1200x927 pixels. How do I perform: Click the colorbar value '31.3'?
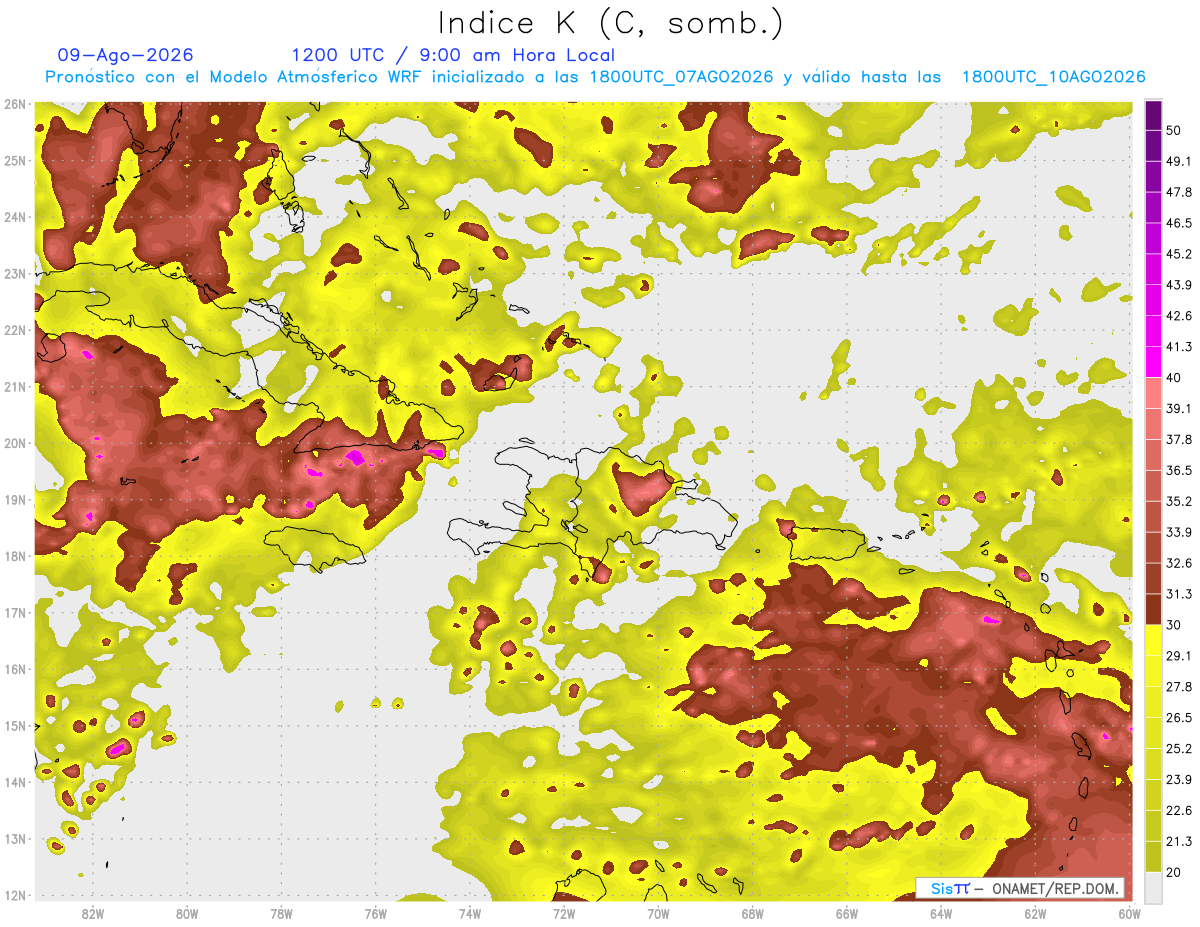pyautogui.click(x=1179, y=594)
